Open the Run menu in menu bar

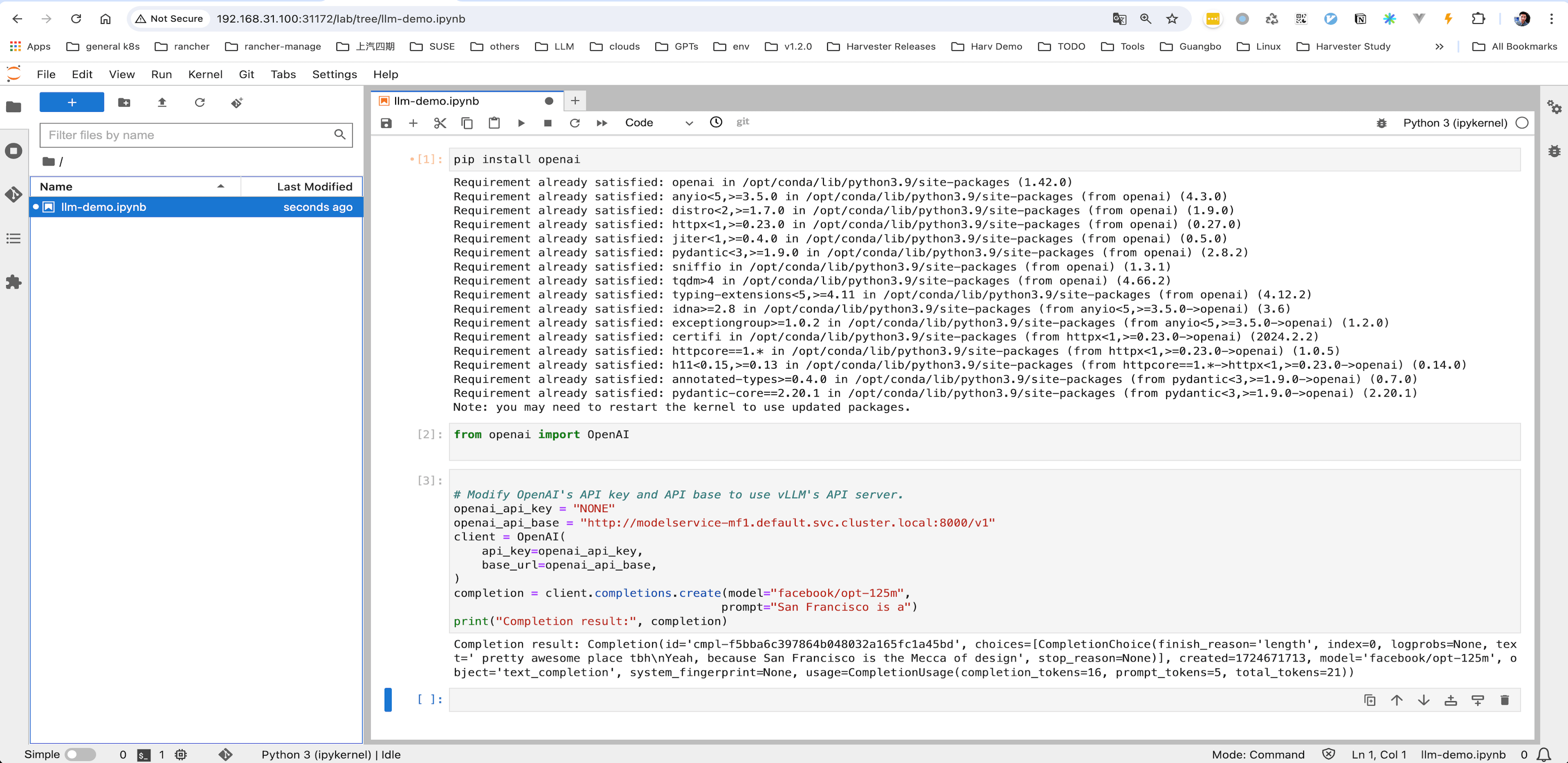[x=161, y=74]
